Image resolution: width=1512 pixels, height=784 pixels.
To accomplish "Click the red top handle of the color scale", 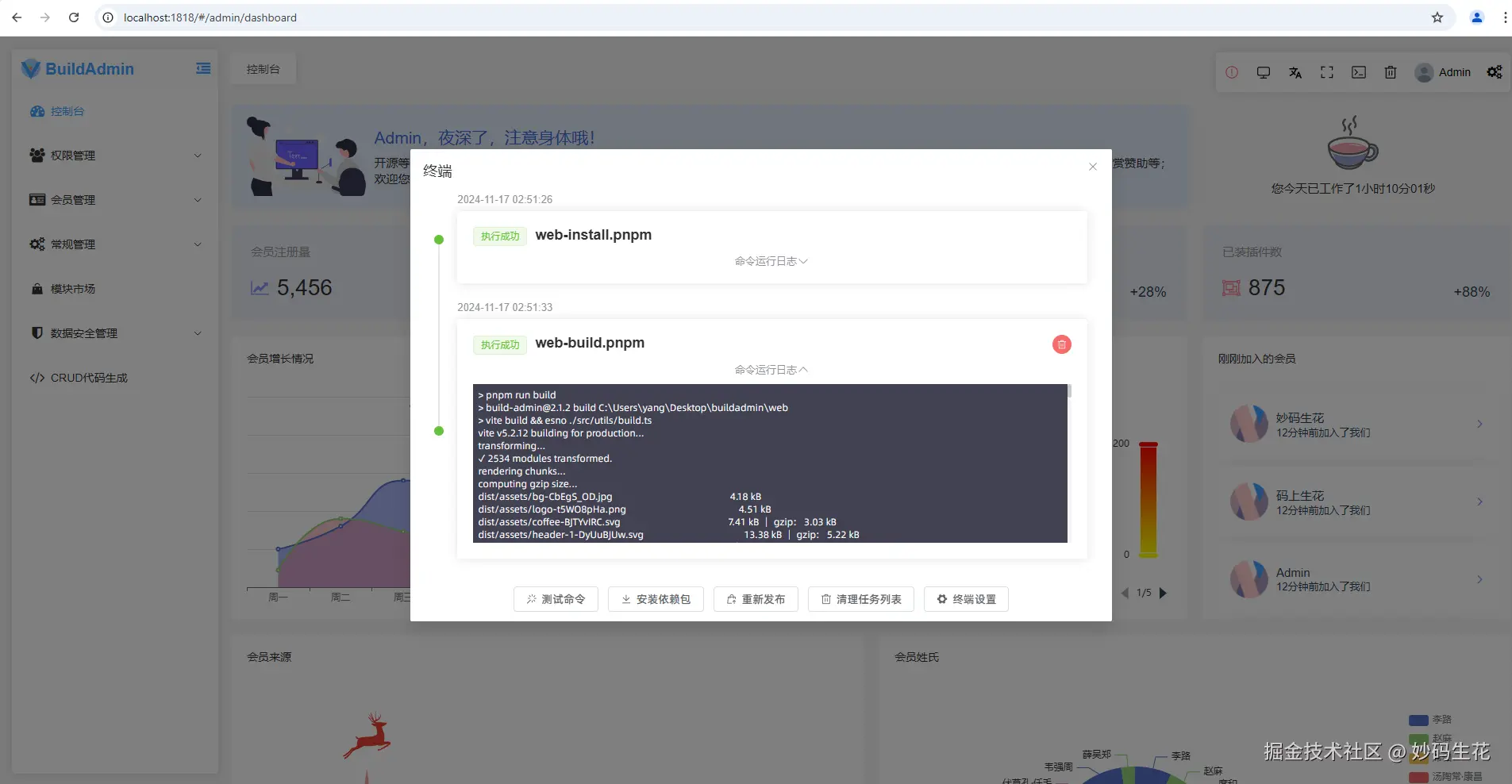I will (1148, 444).
